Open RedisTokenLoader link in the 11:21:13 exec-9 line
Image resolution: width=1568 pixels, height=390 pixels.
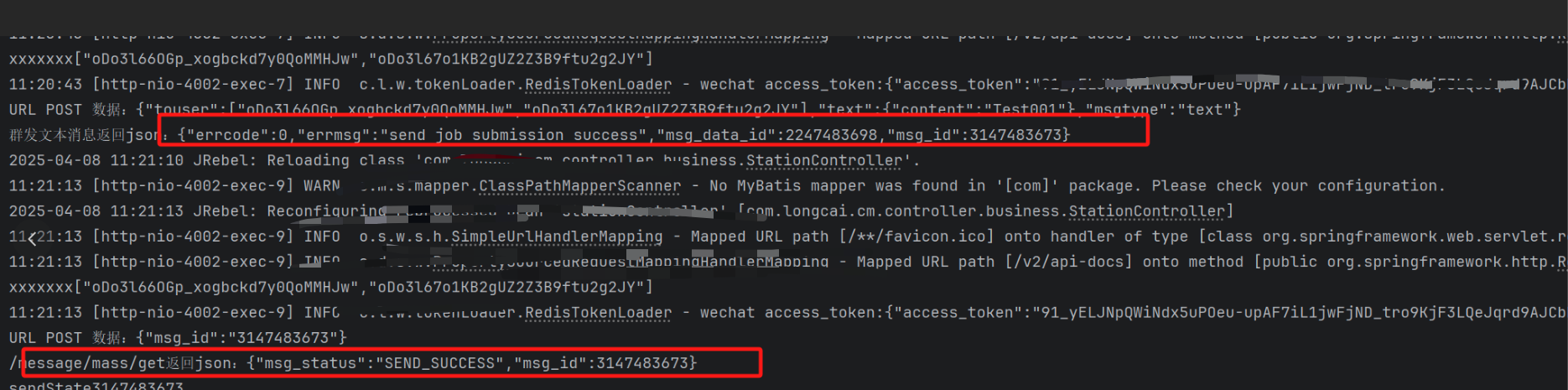598,313
